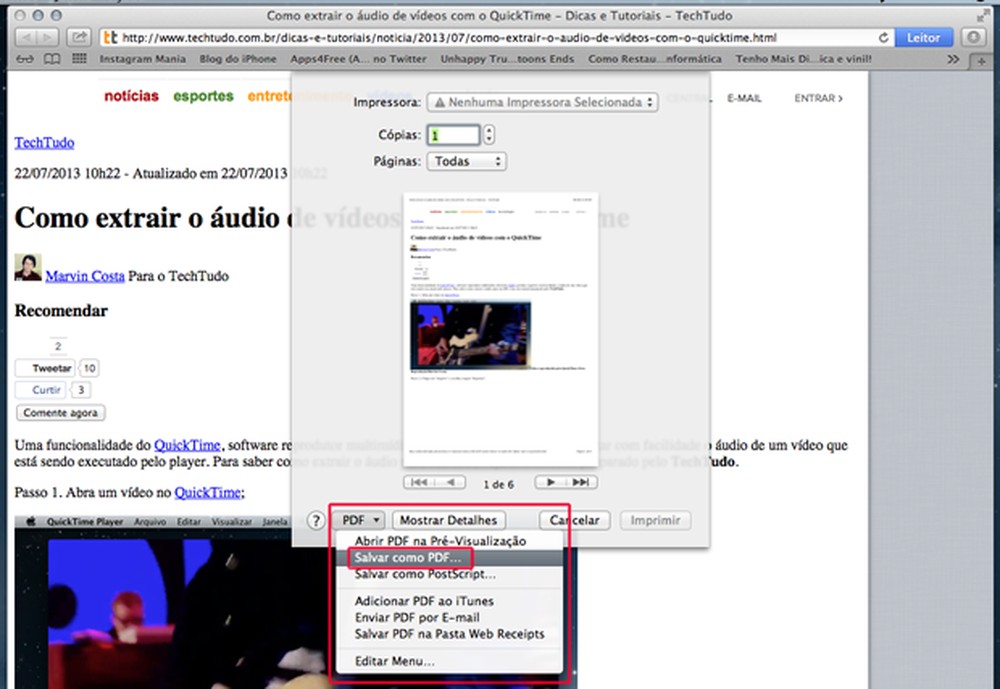1000x689 pixels.
Task: Toggle Safari full-screen arrows in the title bar
Action: pyautogui.click(x=983, y=15)
